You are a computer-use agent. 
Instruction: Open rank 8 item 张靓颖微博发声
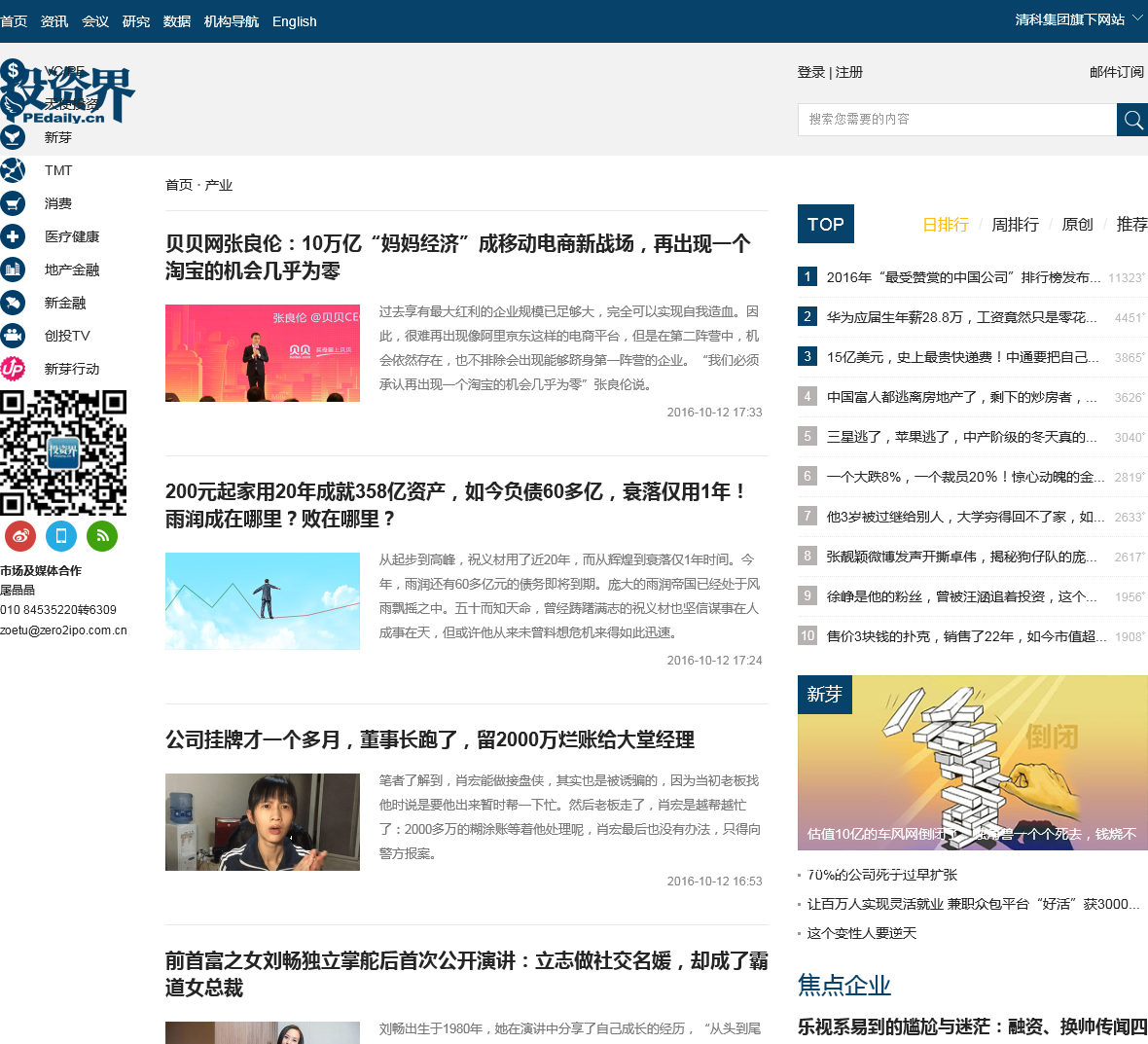(961, 557)
